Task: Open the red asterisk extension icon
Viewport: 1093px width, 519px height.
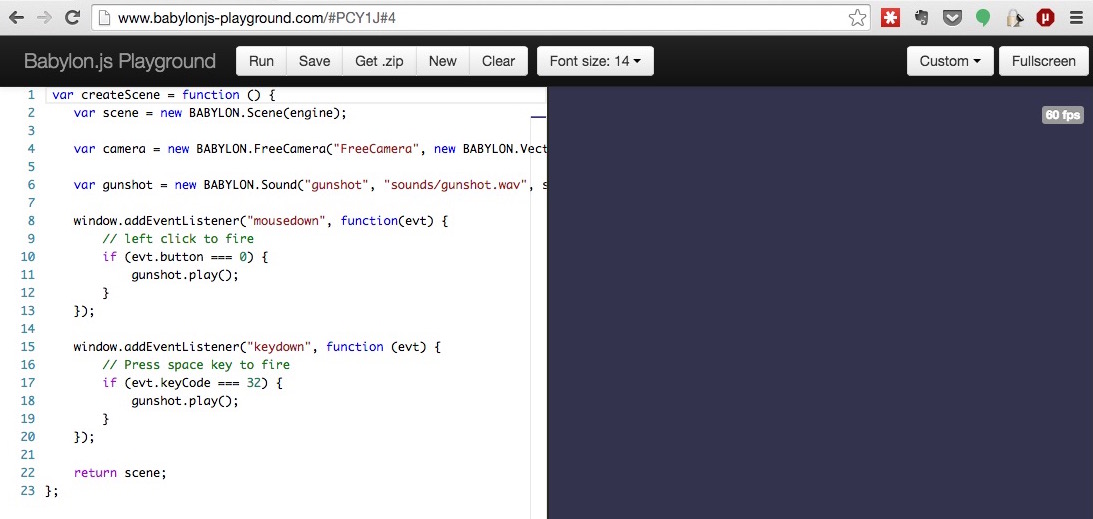Action: (889, 18)
